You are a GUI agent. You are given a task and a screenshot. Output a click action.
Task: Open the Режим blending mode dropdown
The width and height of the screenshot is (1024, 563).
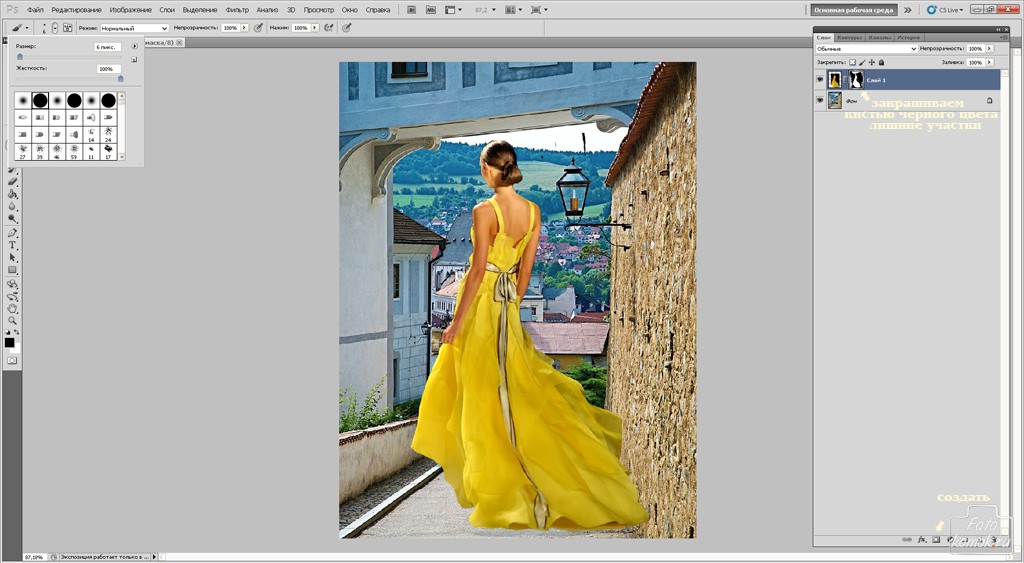[x=134, y=28]
